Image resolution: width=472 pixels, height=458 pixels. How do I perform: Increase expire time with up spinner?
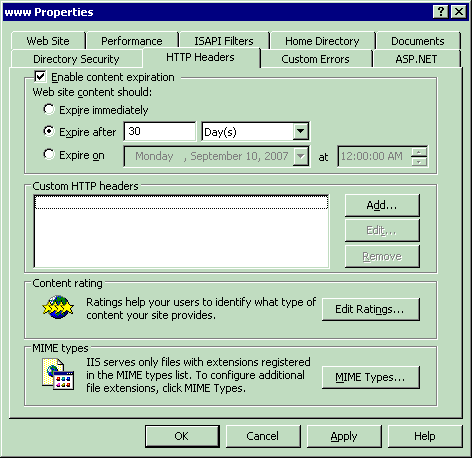[x=419, y=152]
